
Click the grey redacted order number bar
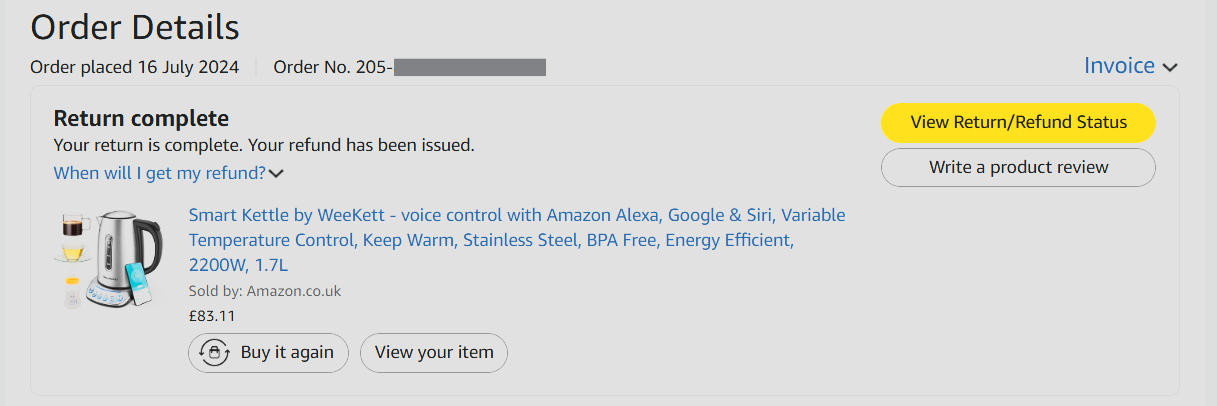click(469, 68)
